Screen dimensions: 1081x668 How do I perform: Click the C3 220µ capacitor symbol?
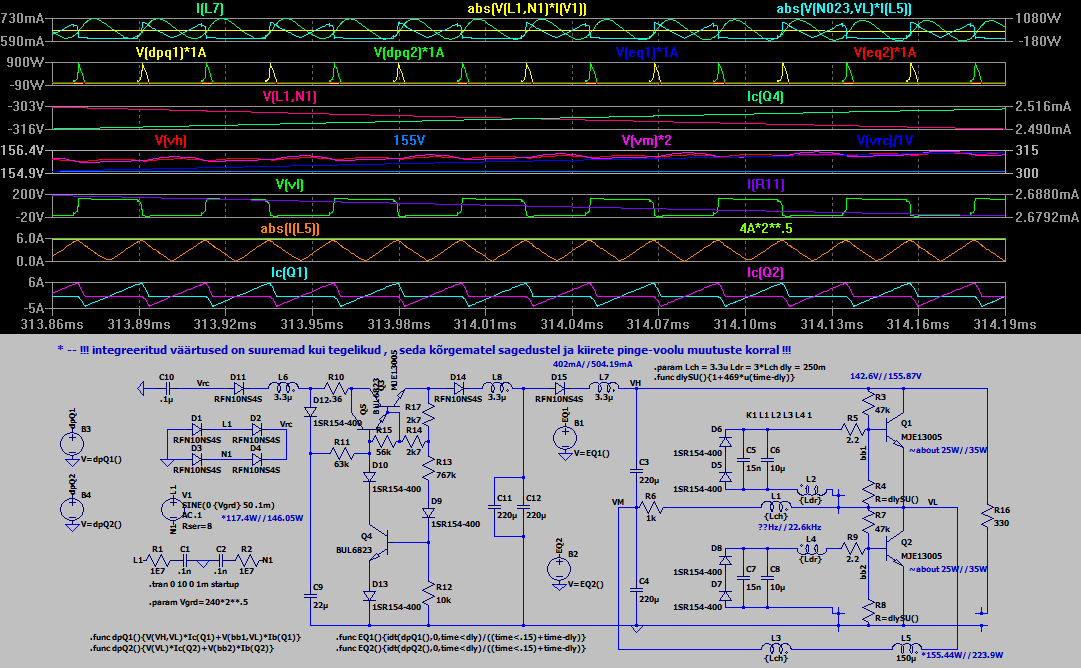point(634,467)
